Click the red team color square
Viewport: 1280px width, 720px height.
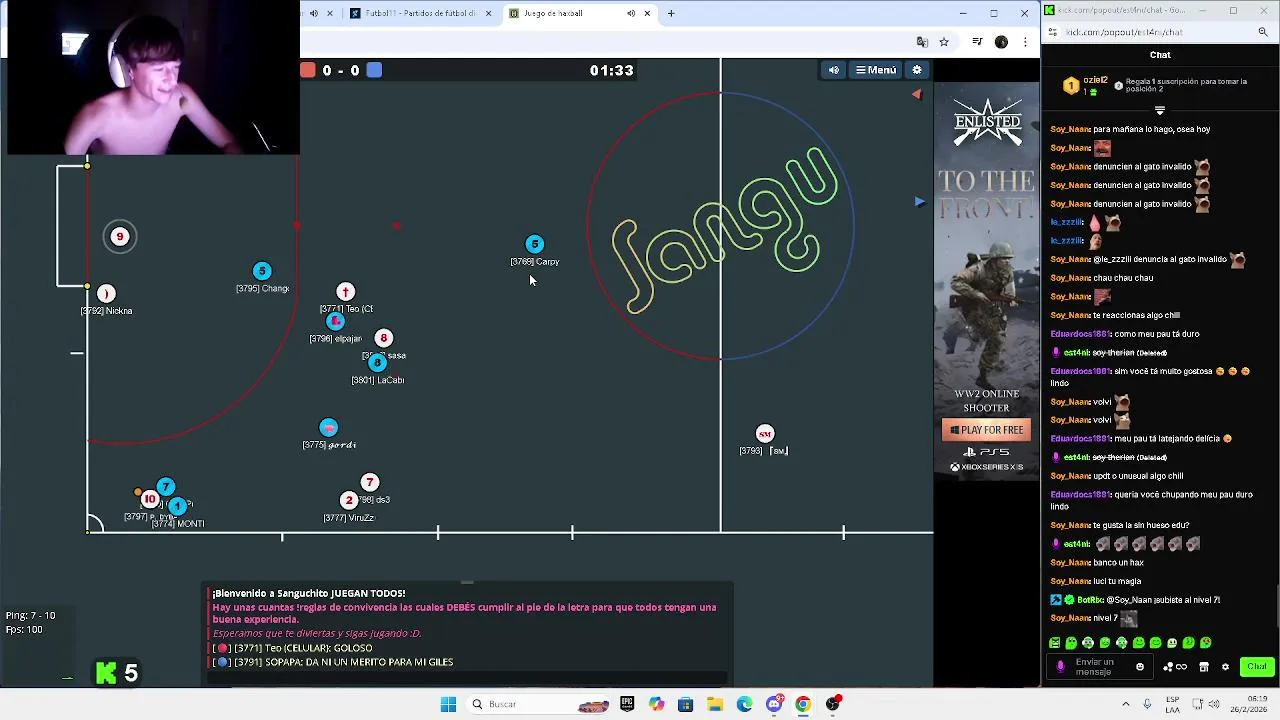[x=308, y=70]
